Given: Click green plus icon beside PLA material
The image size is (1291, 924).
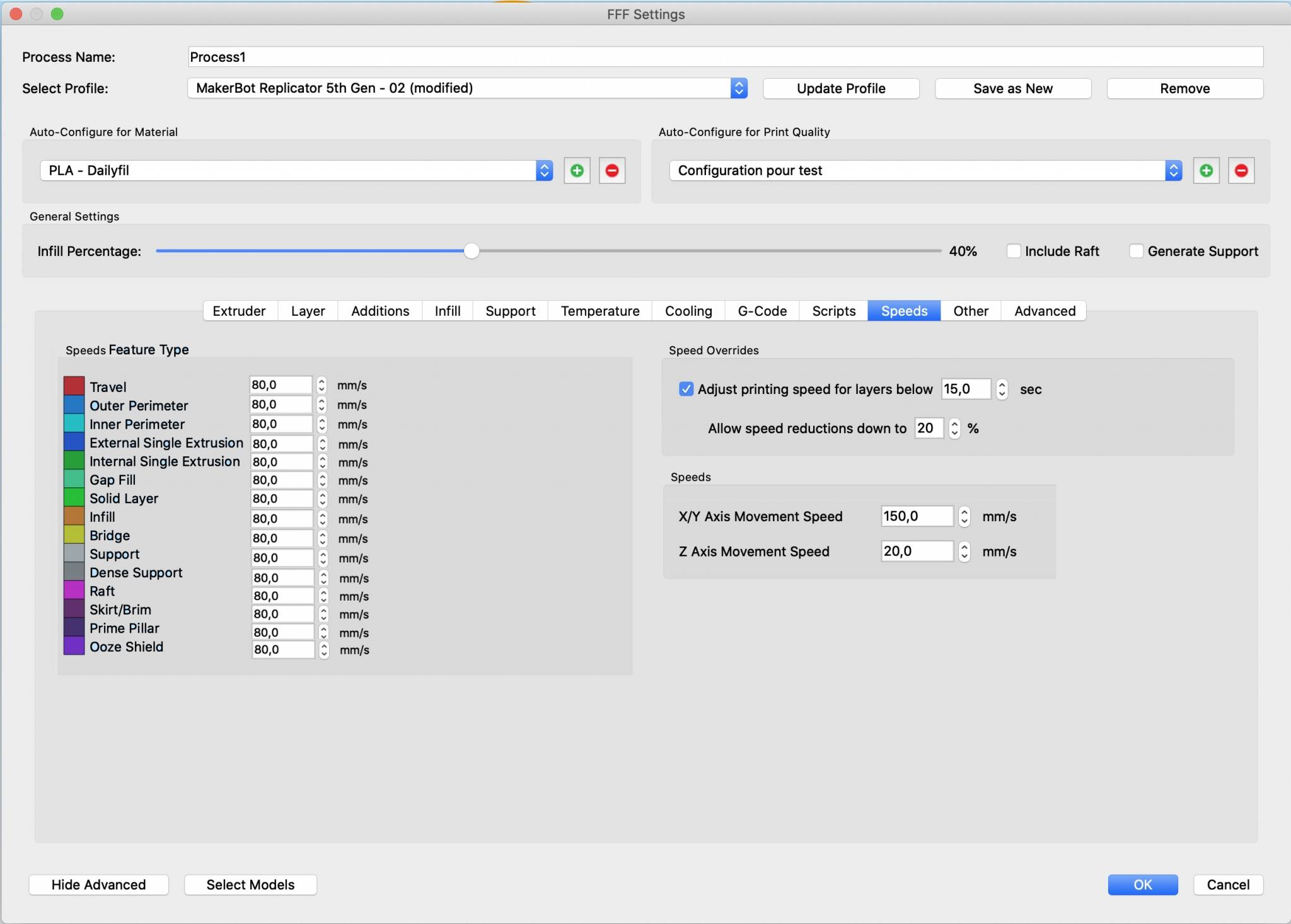Looking at the screenshot, I should click(x=576, y=170).
